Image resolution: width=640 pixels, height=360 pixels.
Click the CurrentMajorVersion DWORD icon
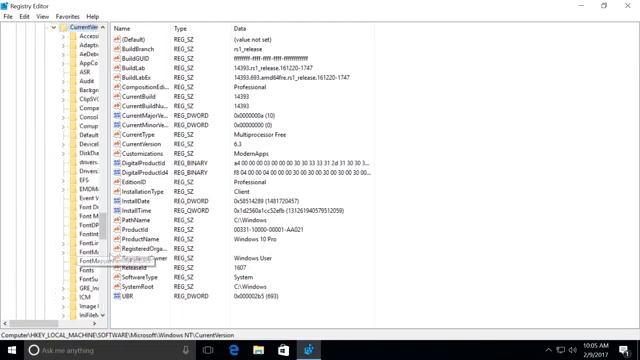tap(117, 116)
